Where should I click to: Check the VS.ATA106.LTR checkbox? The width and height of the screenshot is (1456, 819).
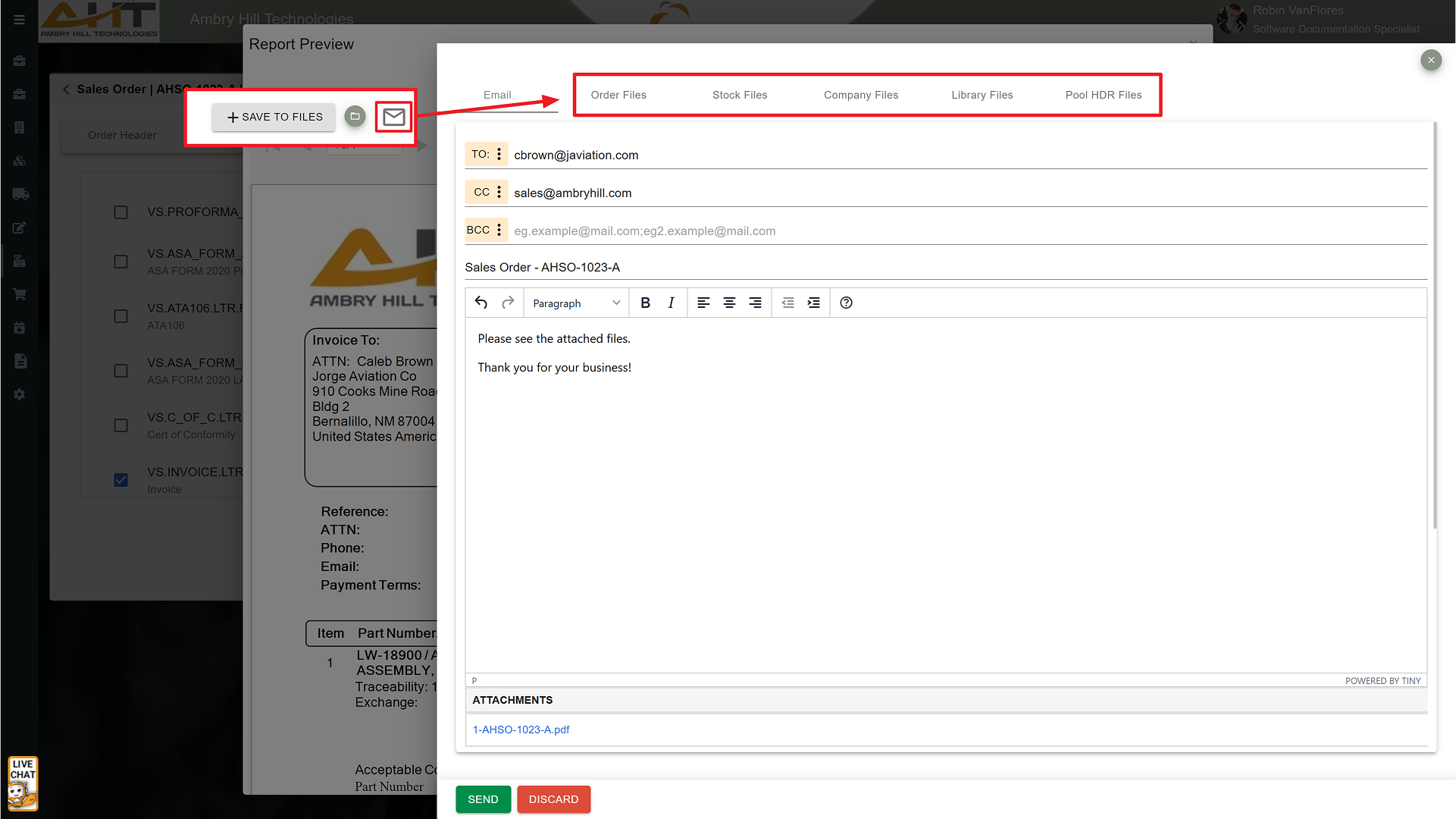(121, 316)
